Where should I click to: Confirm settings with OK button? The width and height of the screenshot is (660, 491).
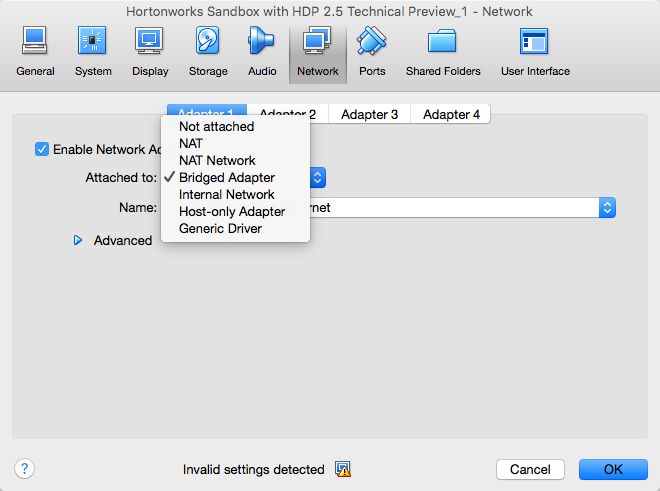point(613,469)
